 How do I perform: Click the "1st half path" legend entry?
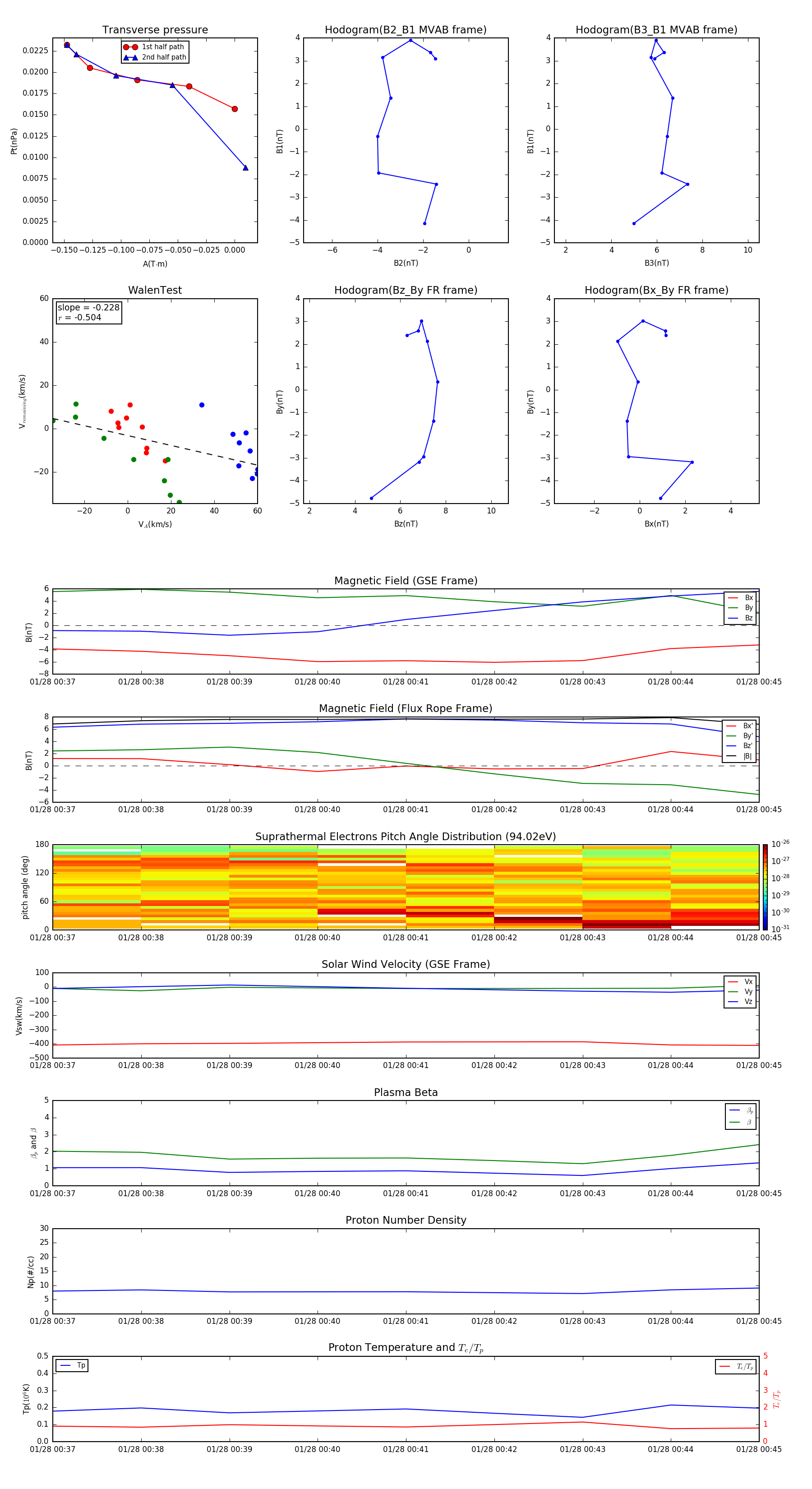(154, 47)
